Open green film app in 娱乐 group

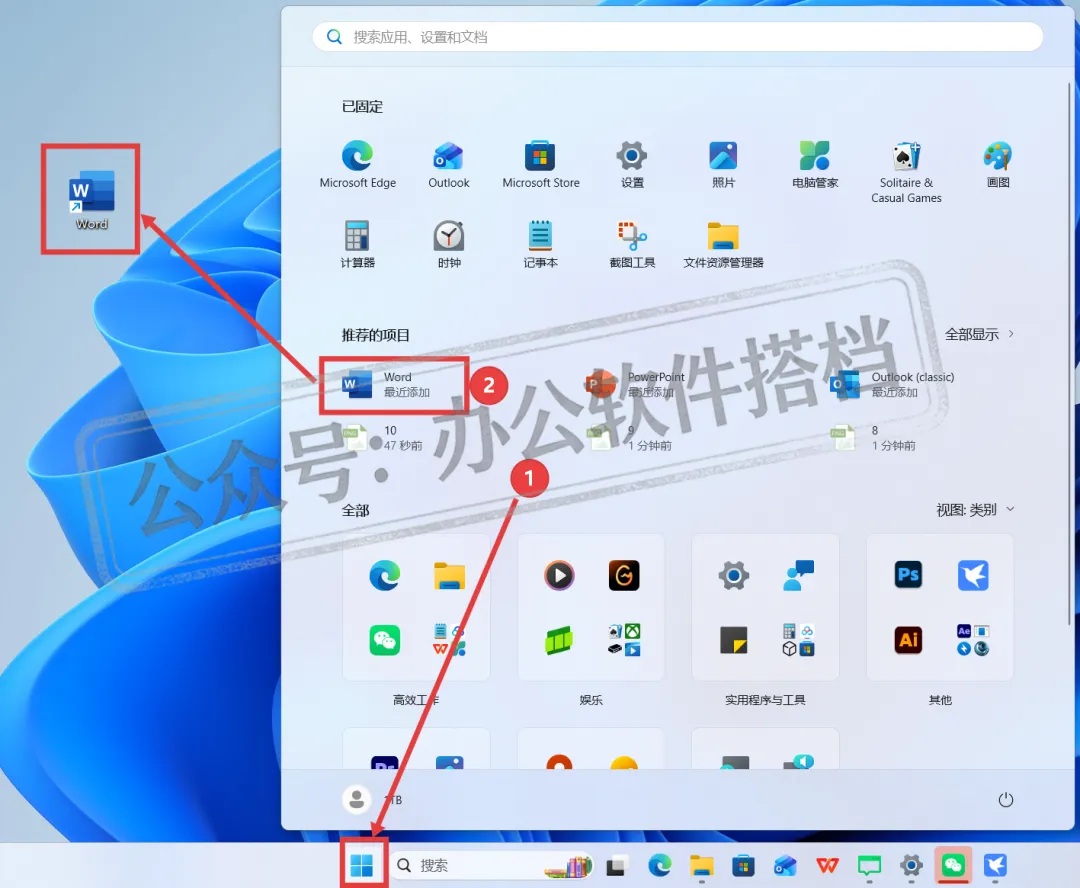559,640
